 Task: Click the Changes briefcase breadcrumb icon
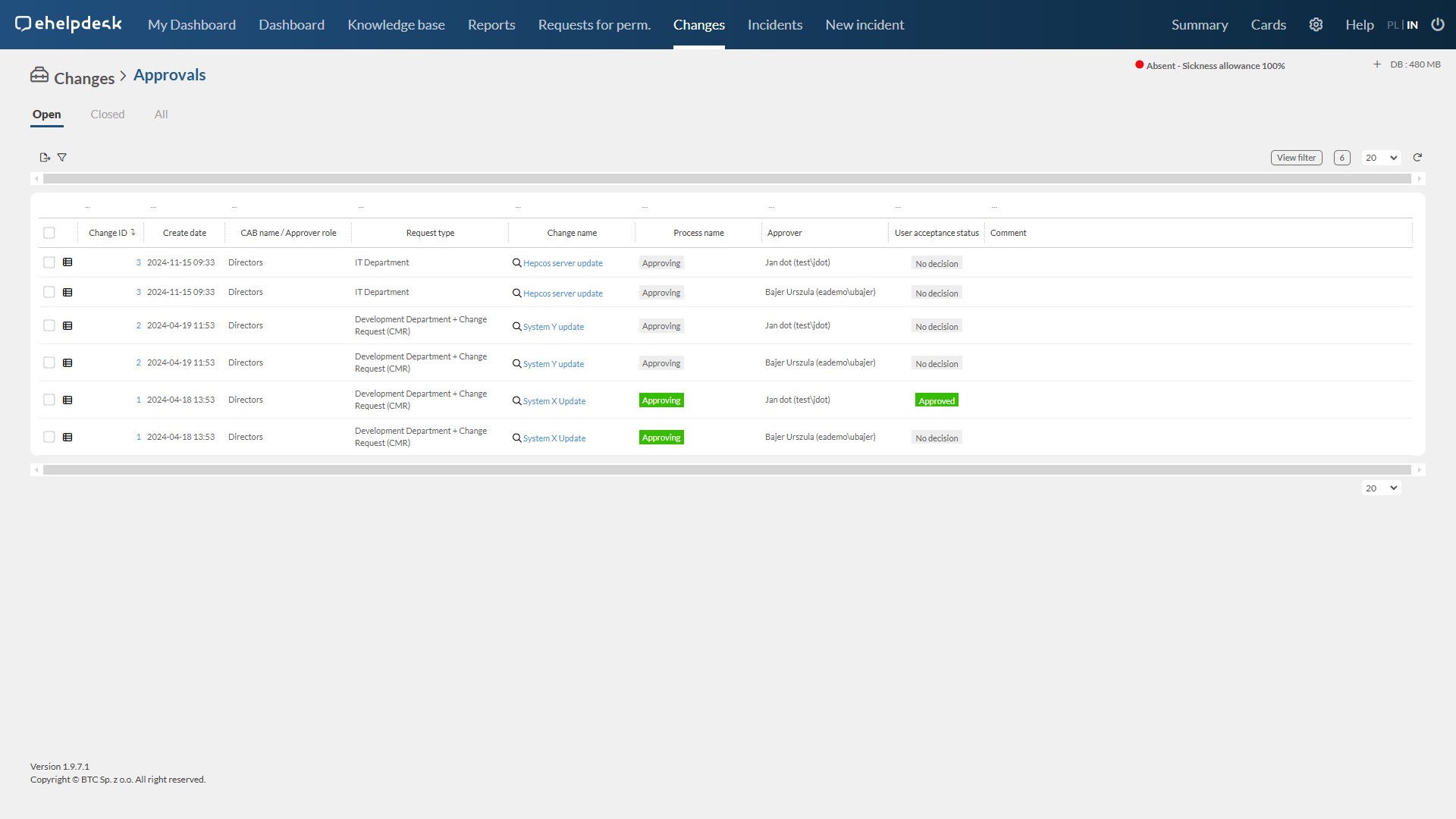coord(39,75)
